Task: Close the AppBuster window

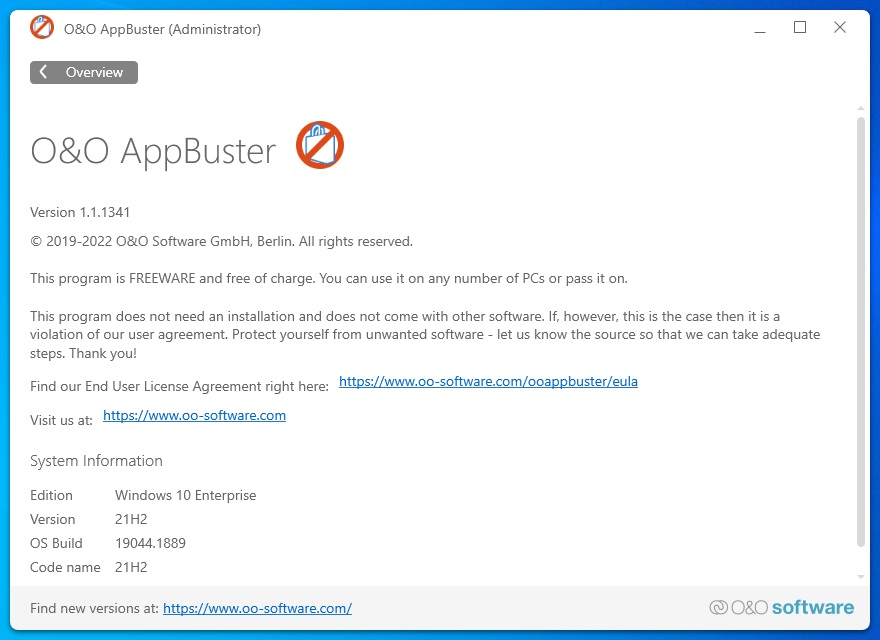Action: (840, 28)
